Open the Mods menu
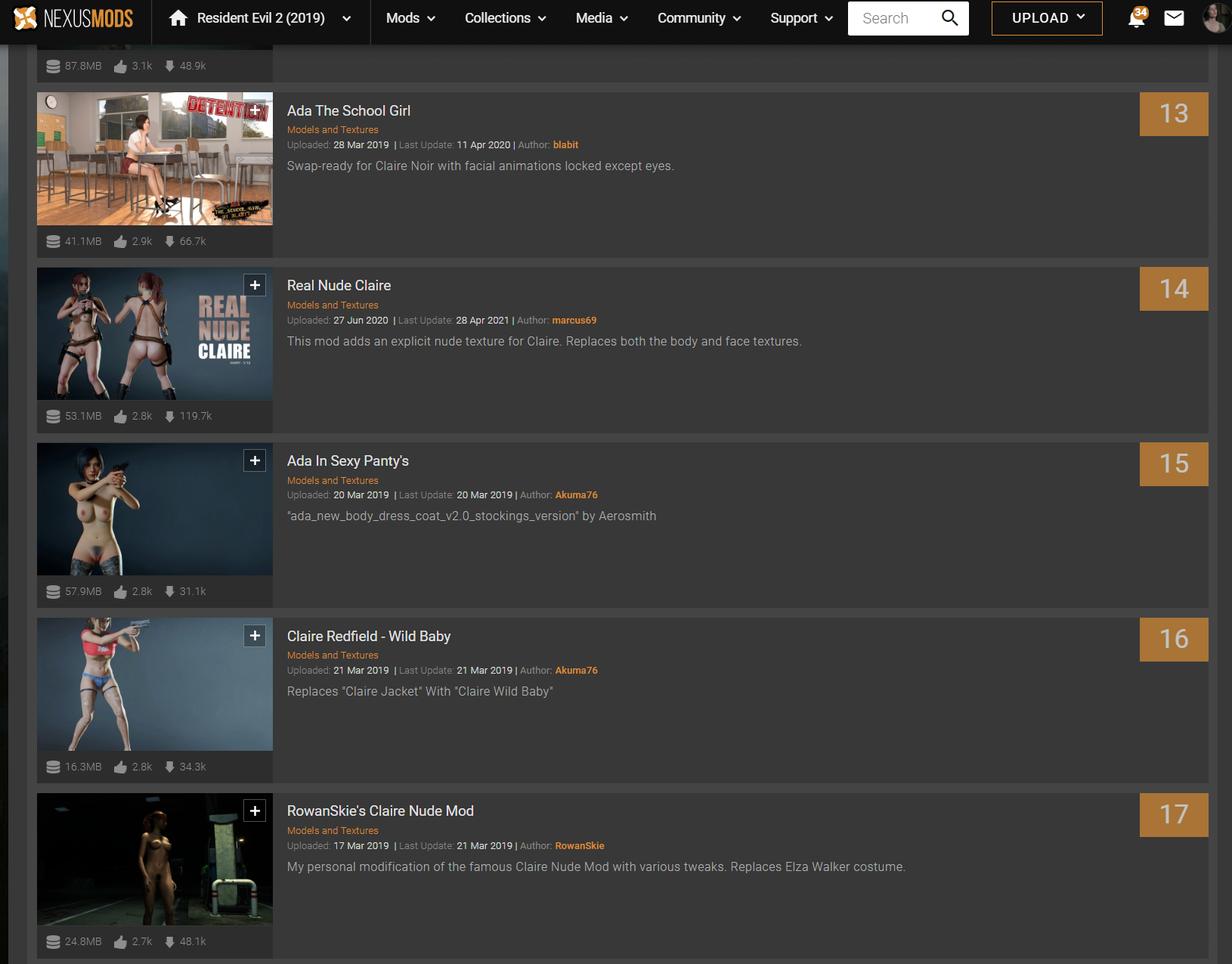The height and width of the screenshot is (964, 1232). pos(410,18)
